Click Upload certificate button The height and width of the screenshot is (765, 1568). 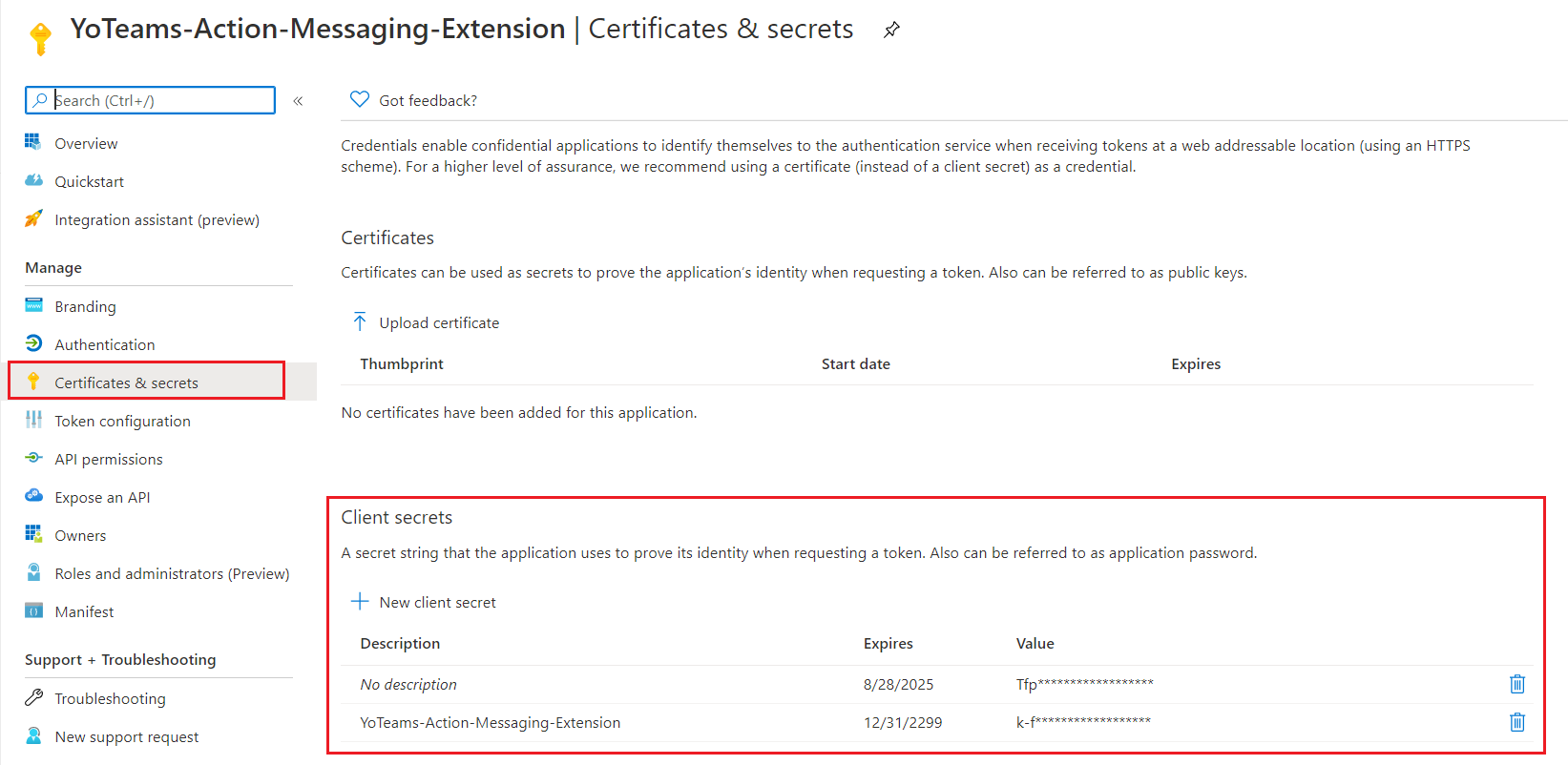(x=427, y=322)
